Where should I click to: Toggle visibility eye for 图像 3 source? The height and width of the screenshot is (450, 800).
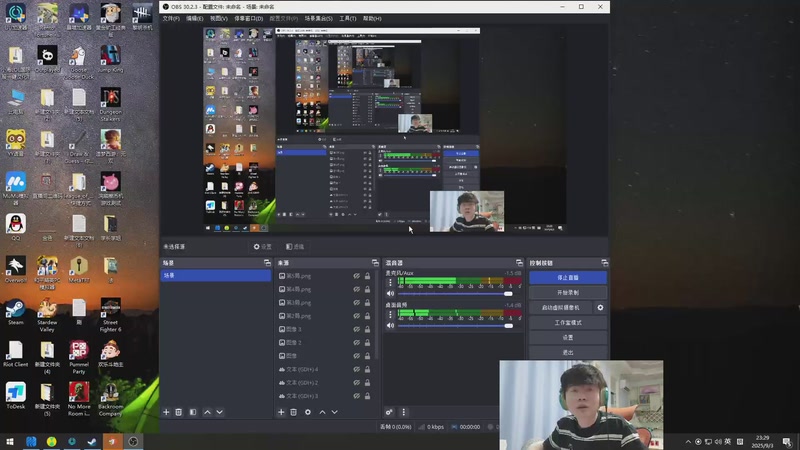(x=357, y=329)
